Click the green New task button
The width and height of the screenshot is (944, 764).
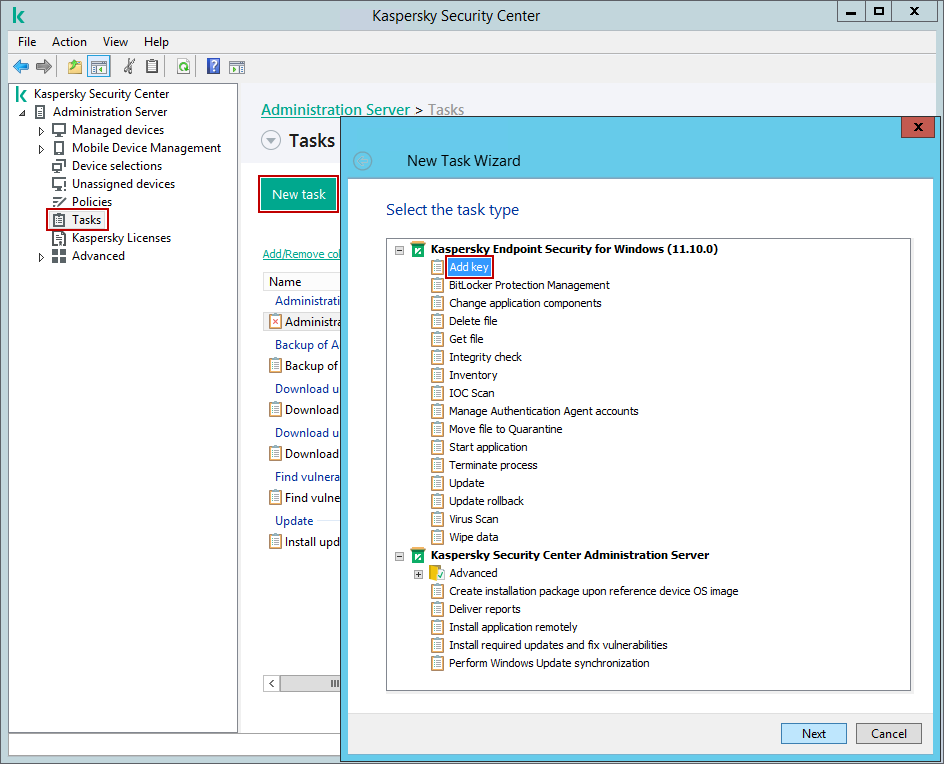[298, 194]
